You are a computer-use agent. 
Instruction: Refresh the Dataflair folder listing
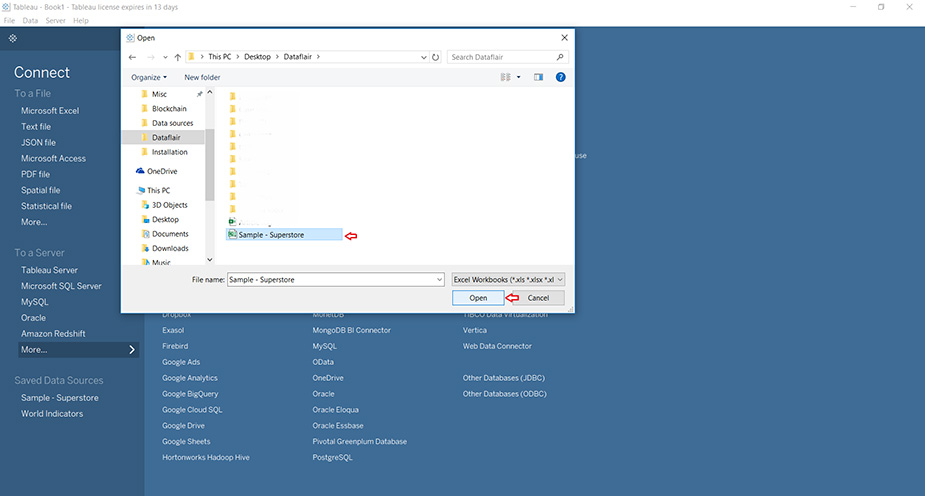click(435, 57)
